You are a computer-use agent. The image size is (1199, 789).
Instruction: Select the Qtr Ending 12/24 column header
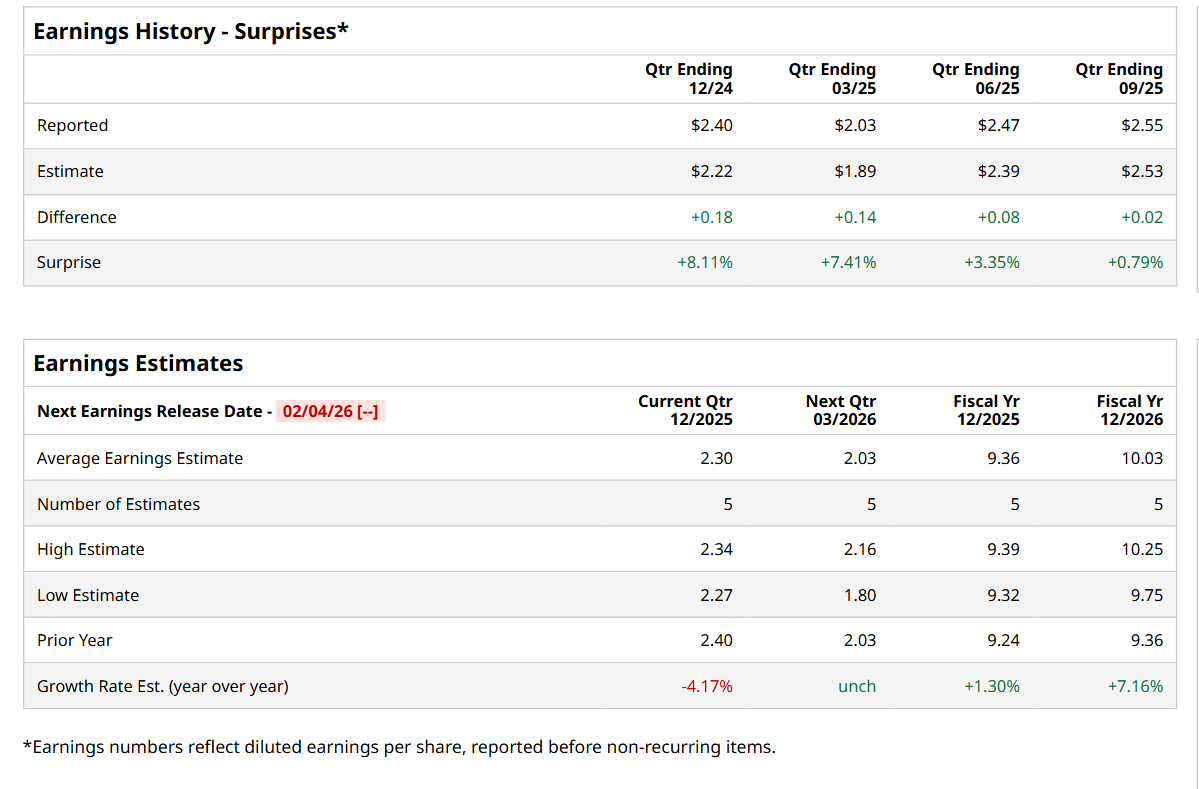pyautogui.click(x=689, y=79)
